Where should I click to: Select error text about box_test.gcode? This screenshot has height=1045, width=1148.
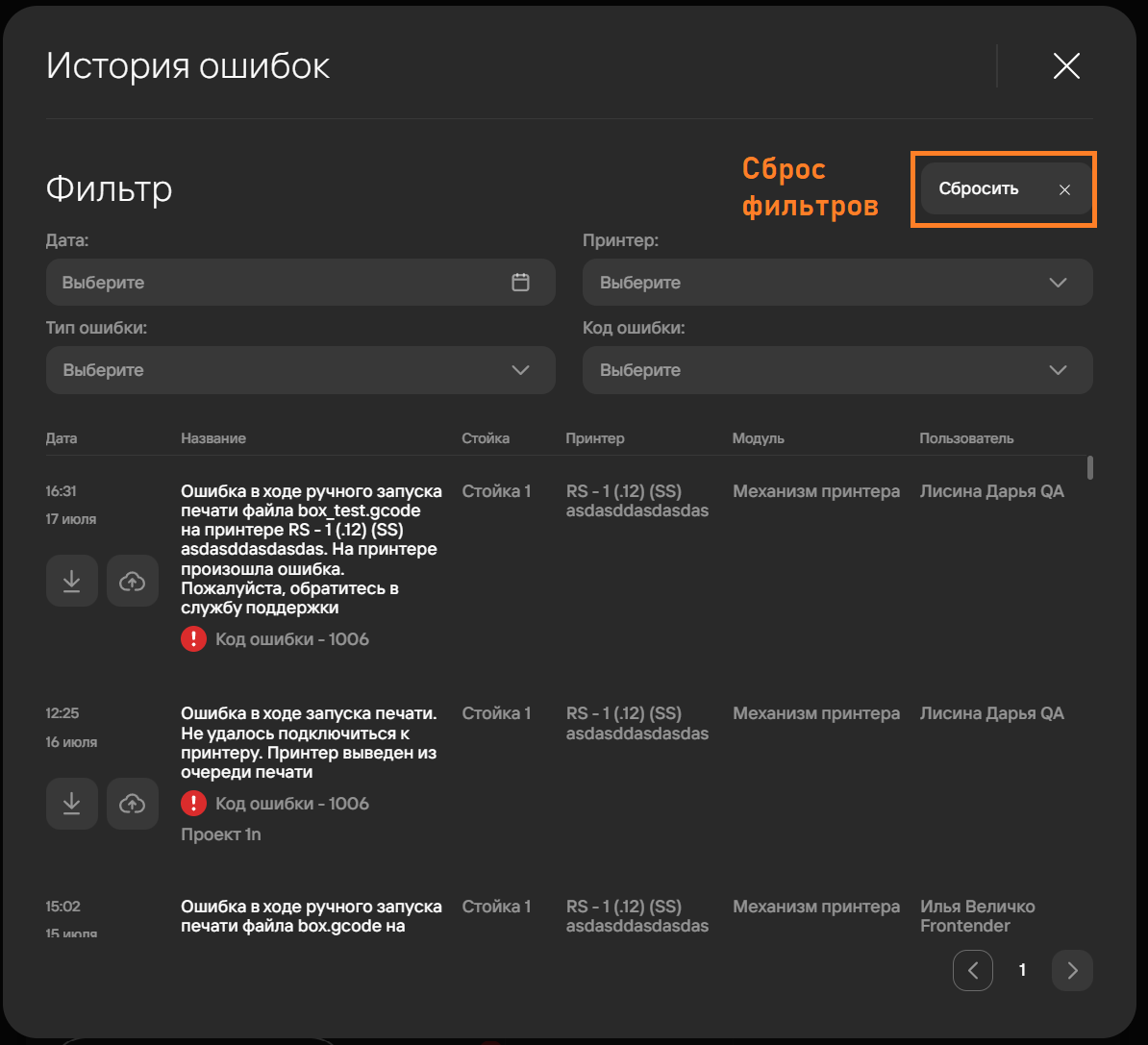[312, 549]
